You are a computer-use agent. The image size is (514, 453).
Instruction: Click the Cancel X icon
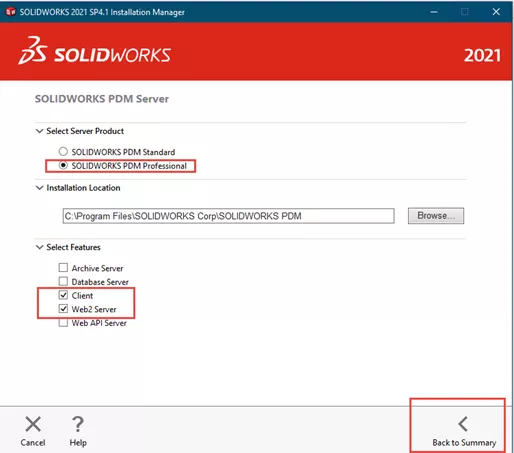pyautogui.click(x=33, y=424)
